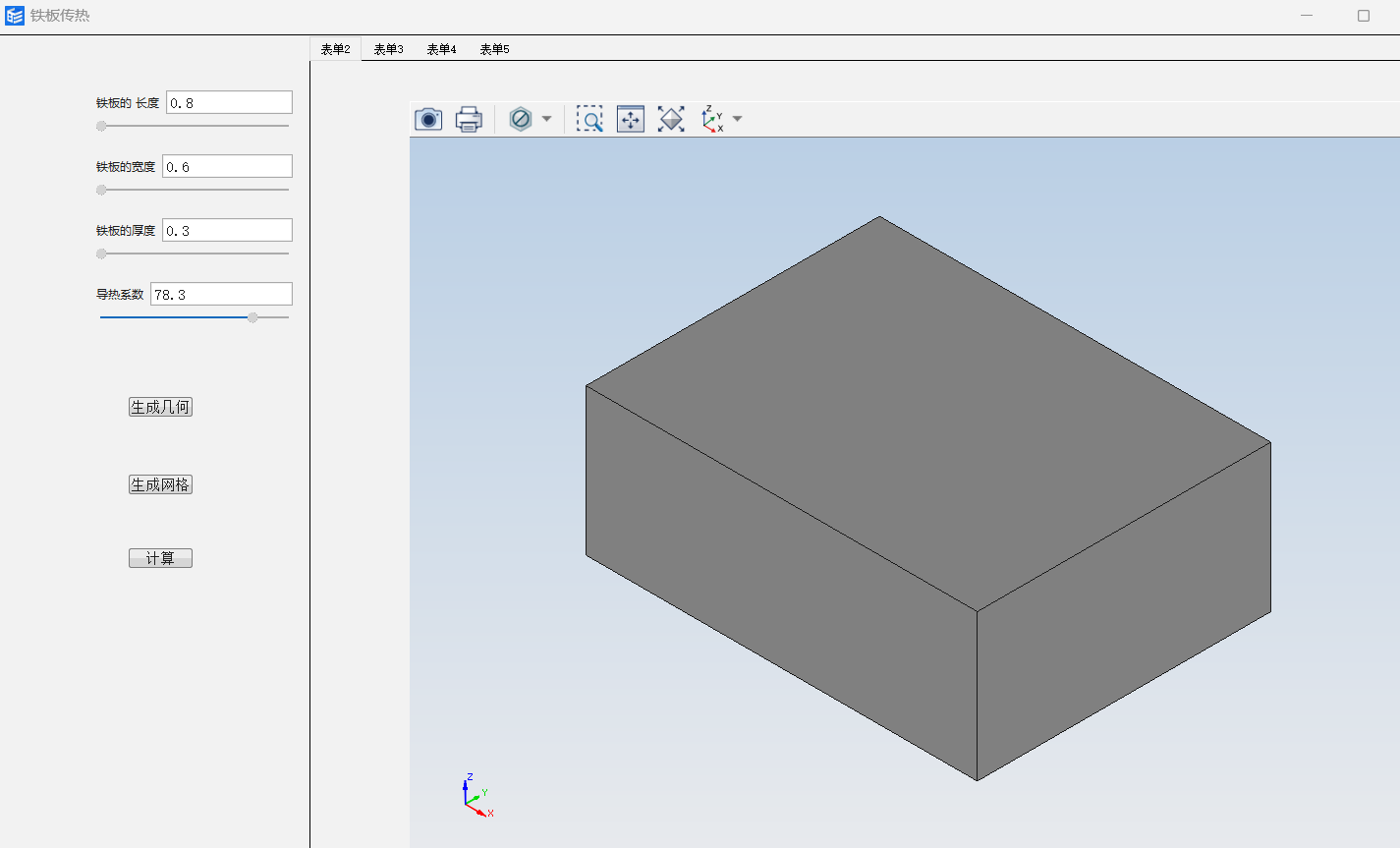This screenshot has height=848, width=1400.
Task: Switch to the 表单2 tab
Action: pyautogui.click(x=336, y=49)
